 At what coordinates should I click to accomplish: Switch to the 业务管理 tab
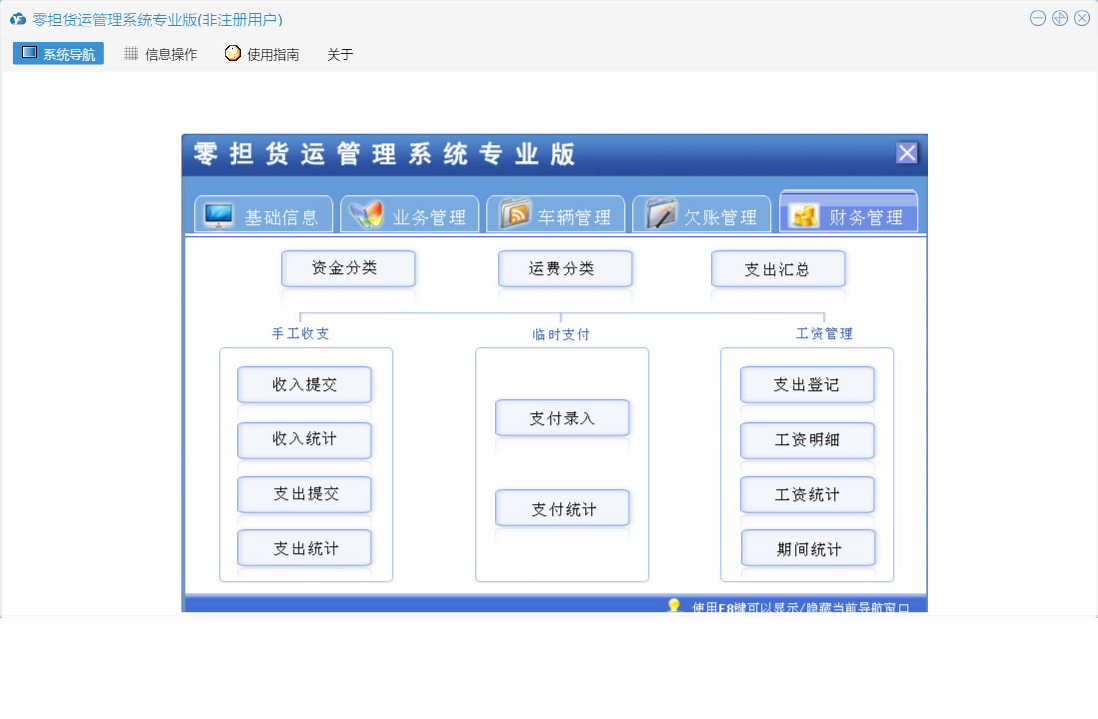coord(410,214)
